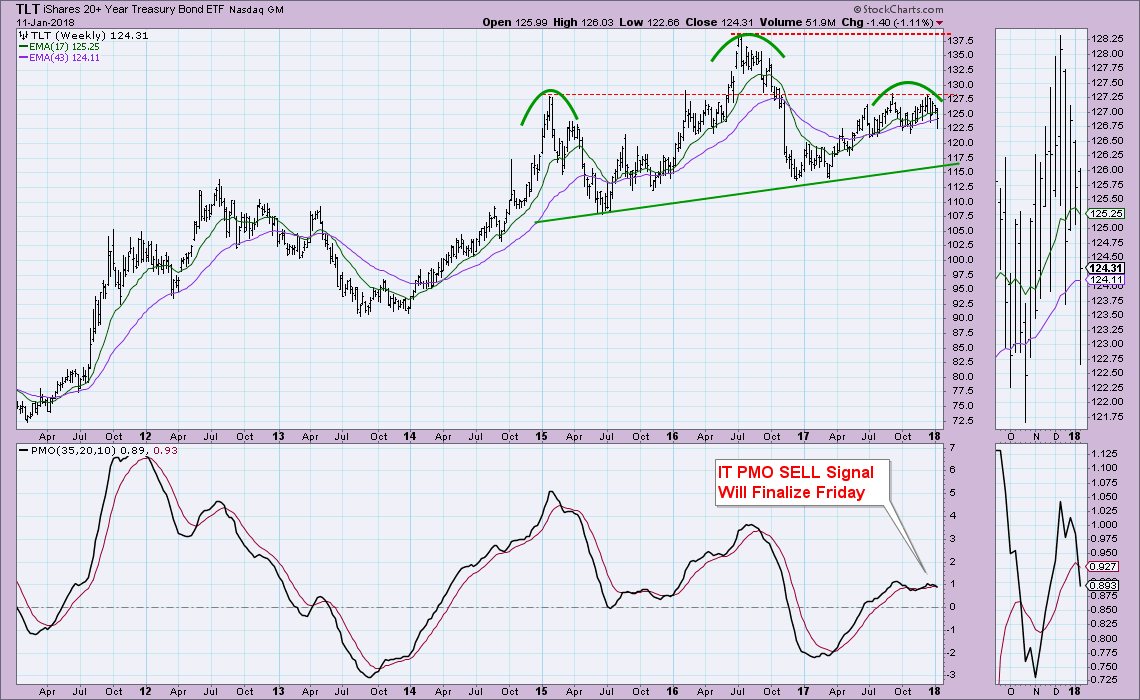
Task: Click the Close 124.31 value in the header
Action: (x=719, y=23)
